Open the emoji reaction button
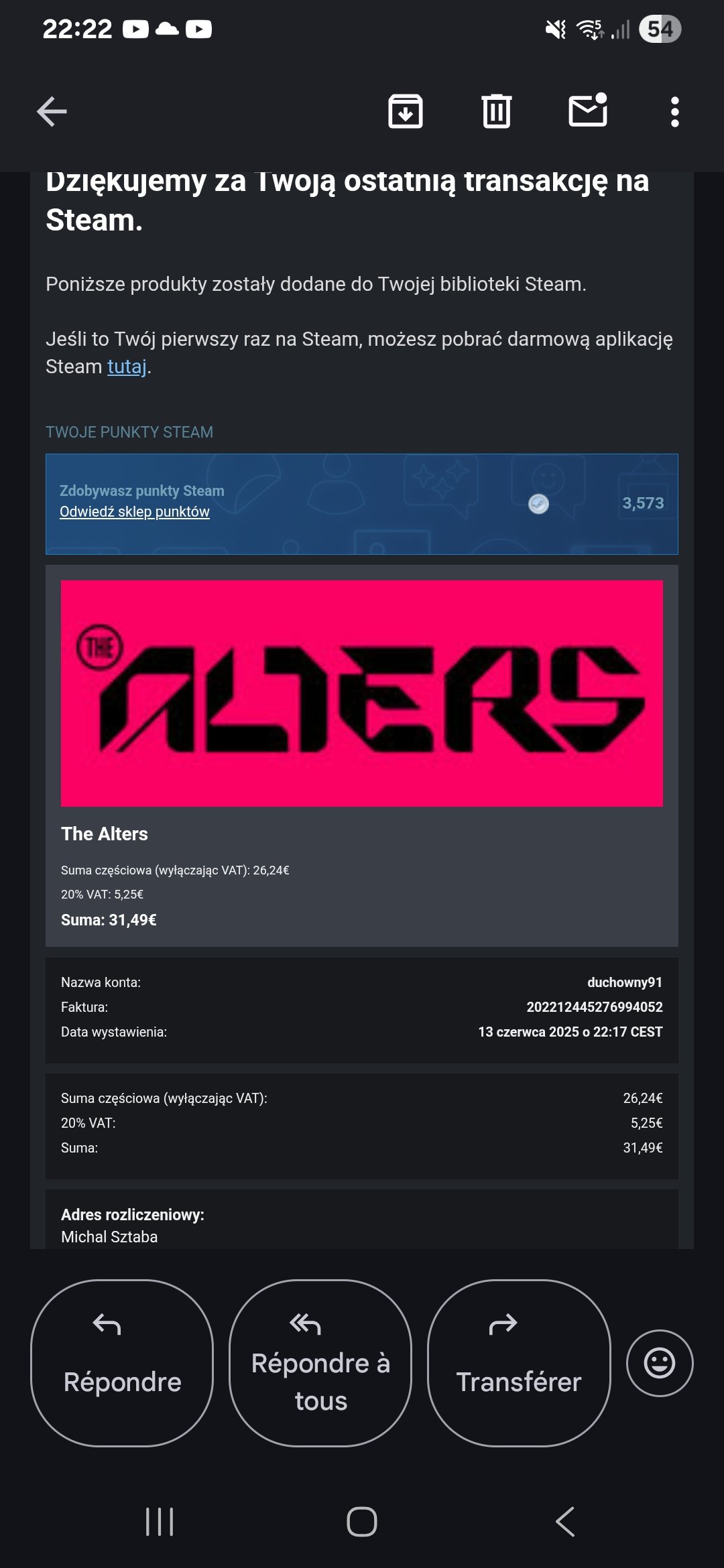Screen dimensions: 724x1568 click(x=660, y=1363)
